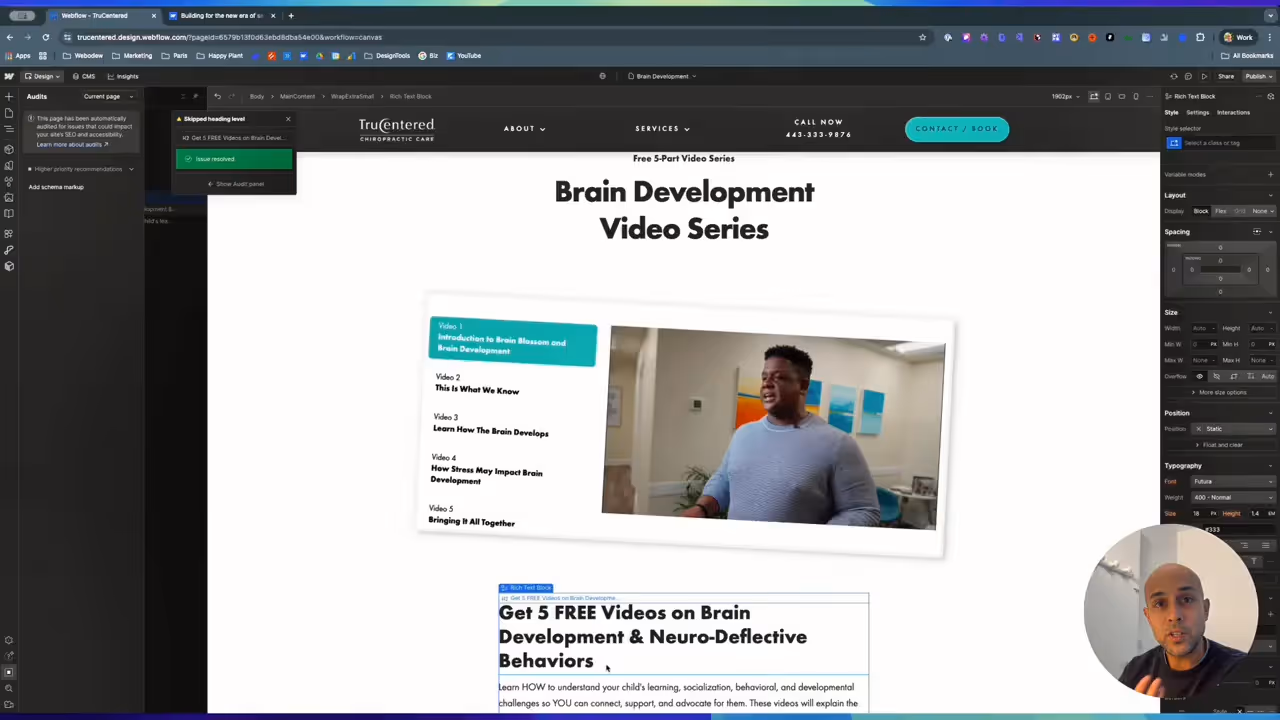Image resolution: width=1280 pixels, height=720 pixels.
Task: Select Video 2 This Is What We Know
Action: click(477, 385)
